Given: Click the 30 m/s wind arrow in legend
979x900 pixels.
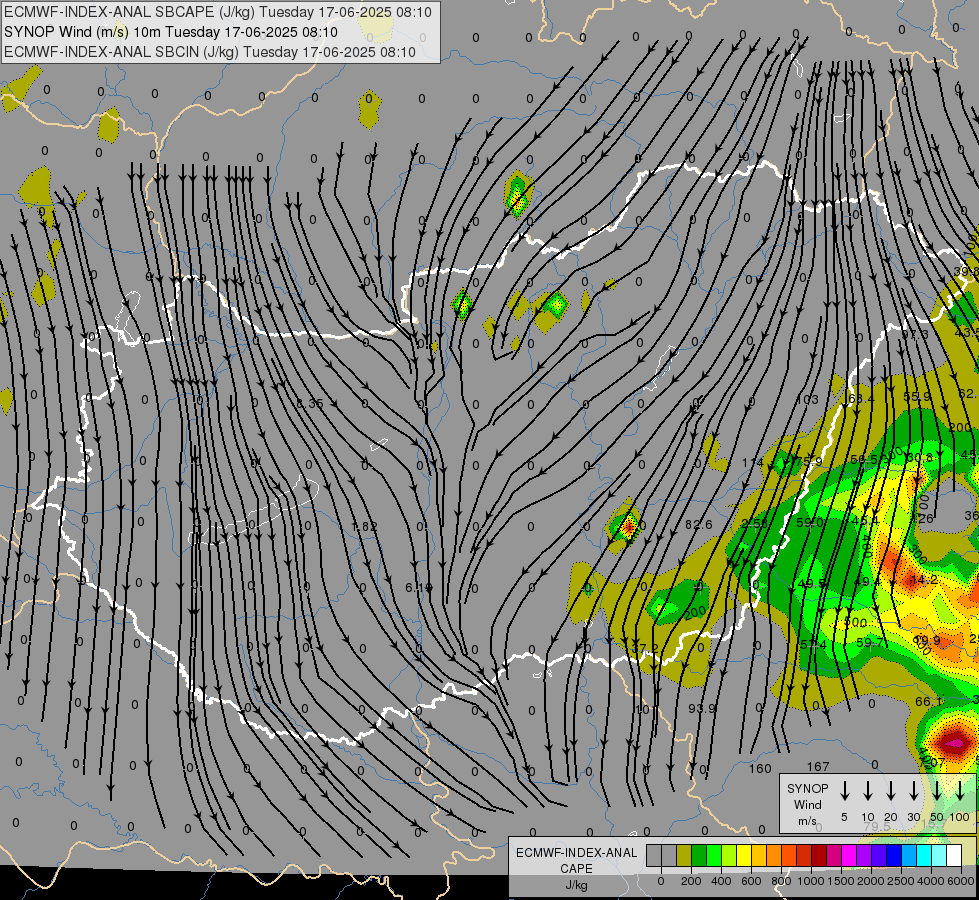Looking at the screenshot, I should (x=913, y=790).
